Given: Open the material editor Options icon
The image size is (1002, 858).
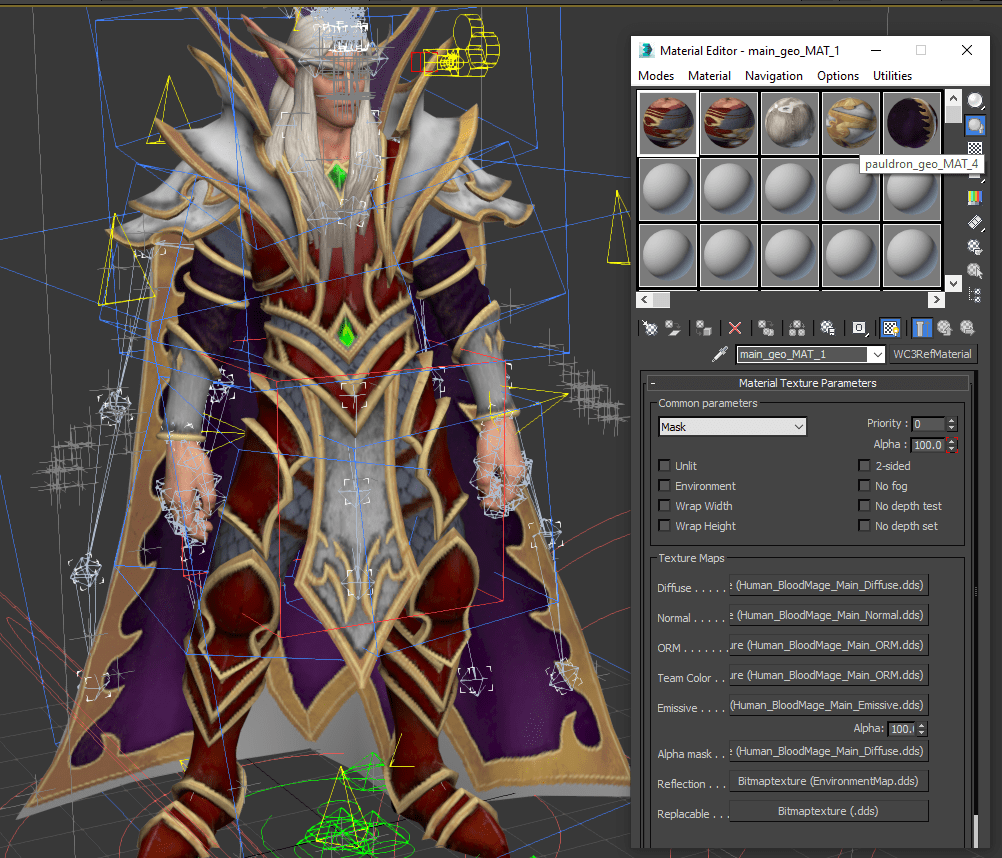Looking at the screenshot, I should click(975, 247).
